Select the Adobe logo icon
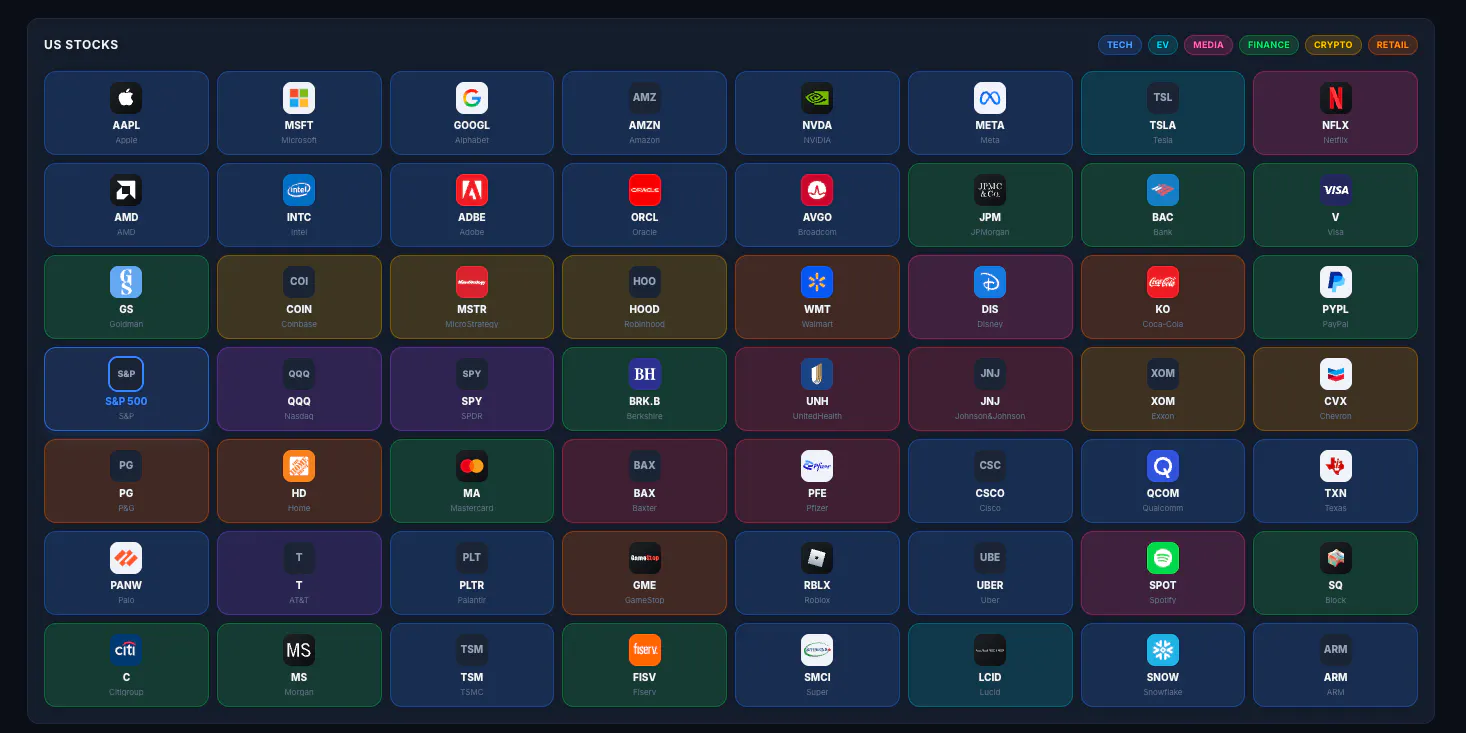This screenshot has height=733, width=1466. [472, 190]
